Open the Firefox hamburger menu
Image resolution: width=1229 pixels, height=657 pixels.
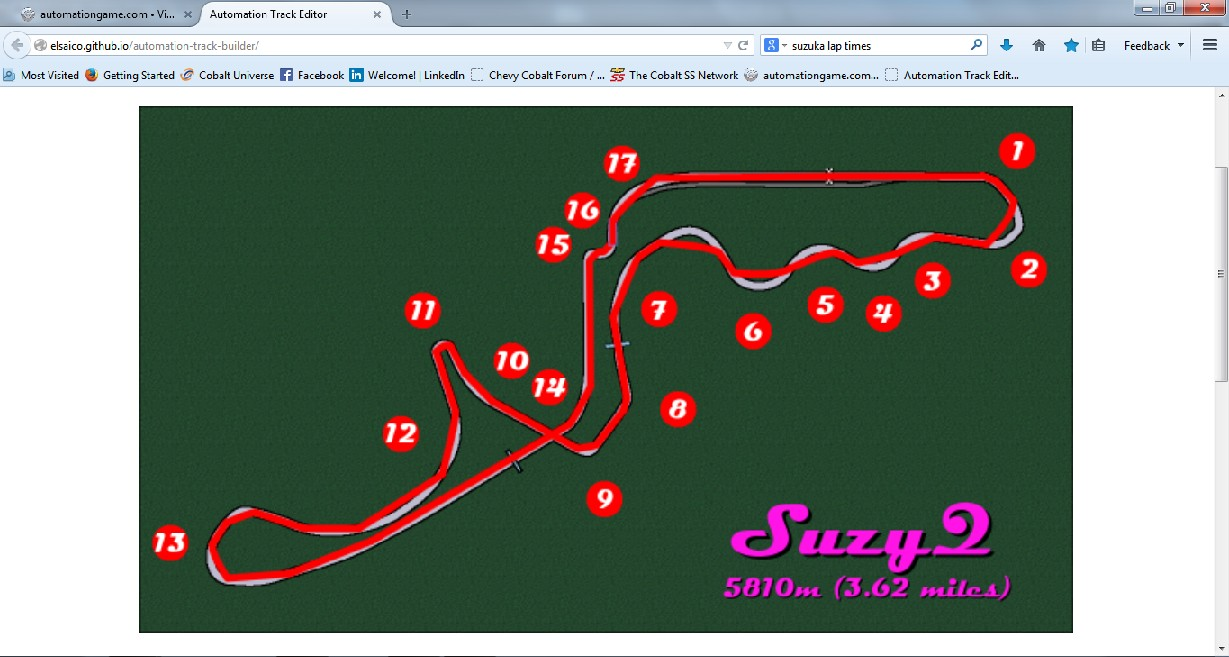click(x=1210, y=45)
